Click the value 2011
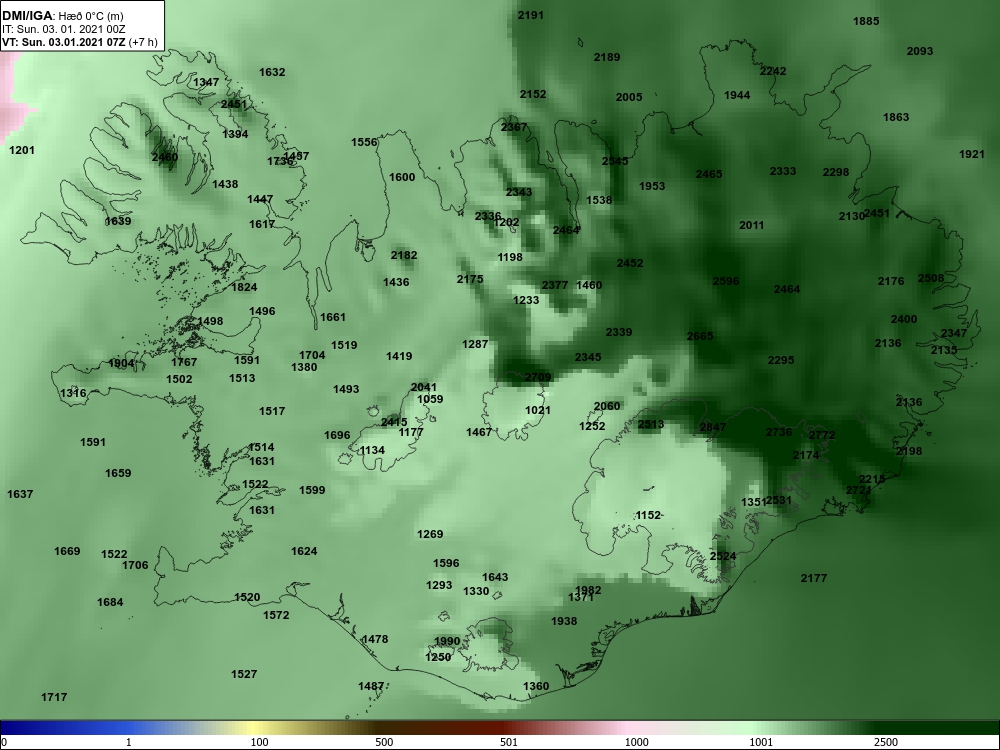The width and height of the screenshot is (1000, 750). (751, 224)
